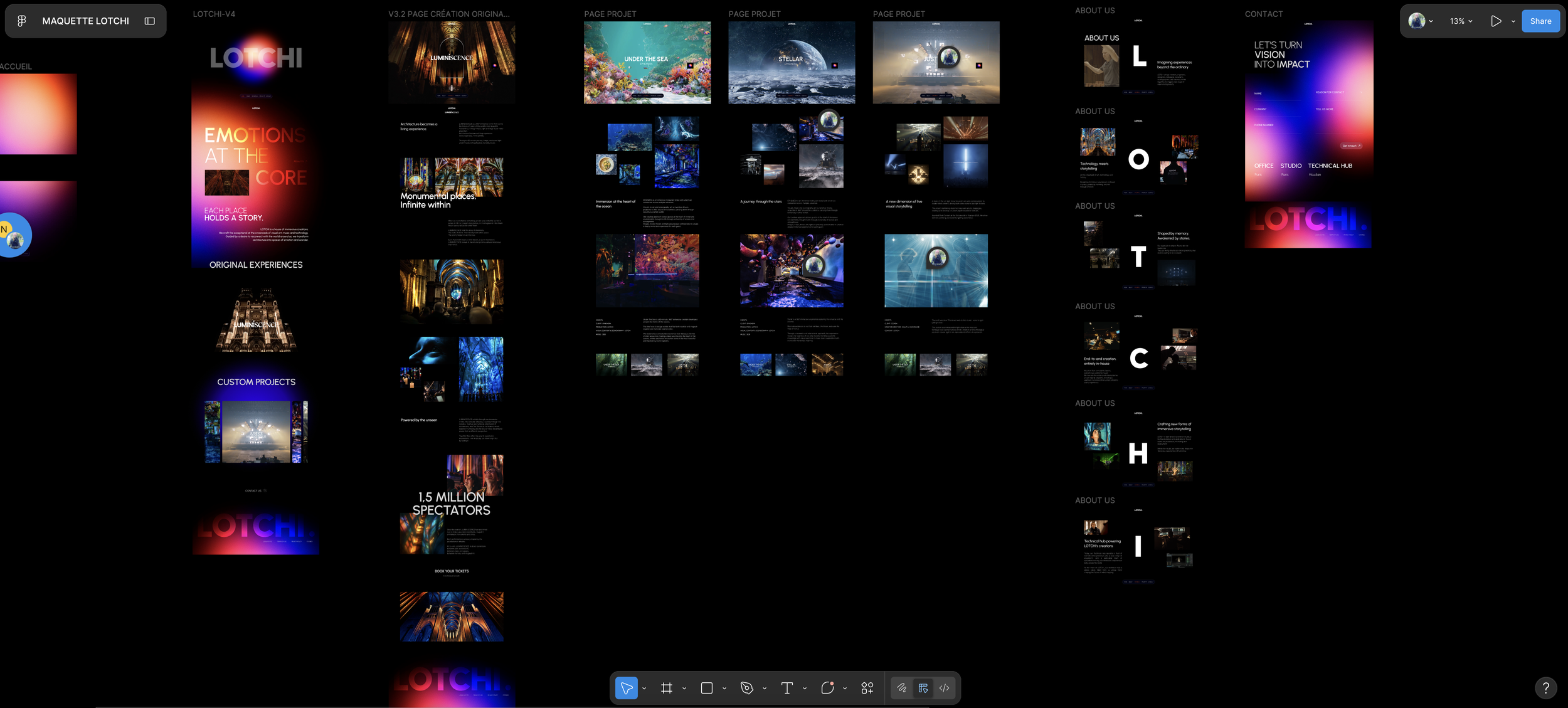Click the TECHNICAL HUB label

(x=1330, y=166)
